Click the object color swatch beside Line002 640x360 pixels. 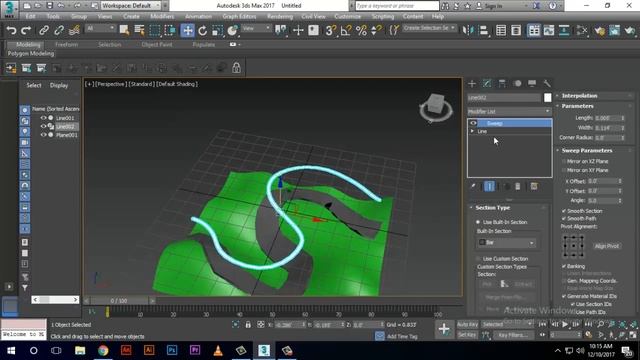[547, 98]
